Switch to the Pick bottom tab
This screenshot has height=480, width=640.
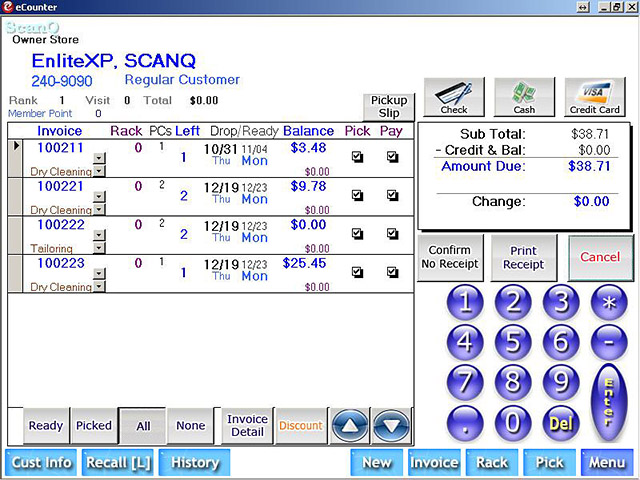click(549, 462)
